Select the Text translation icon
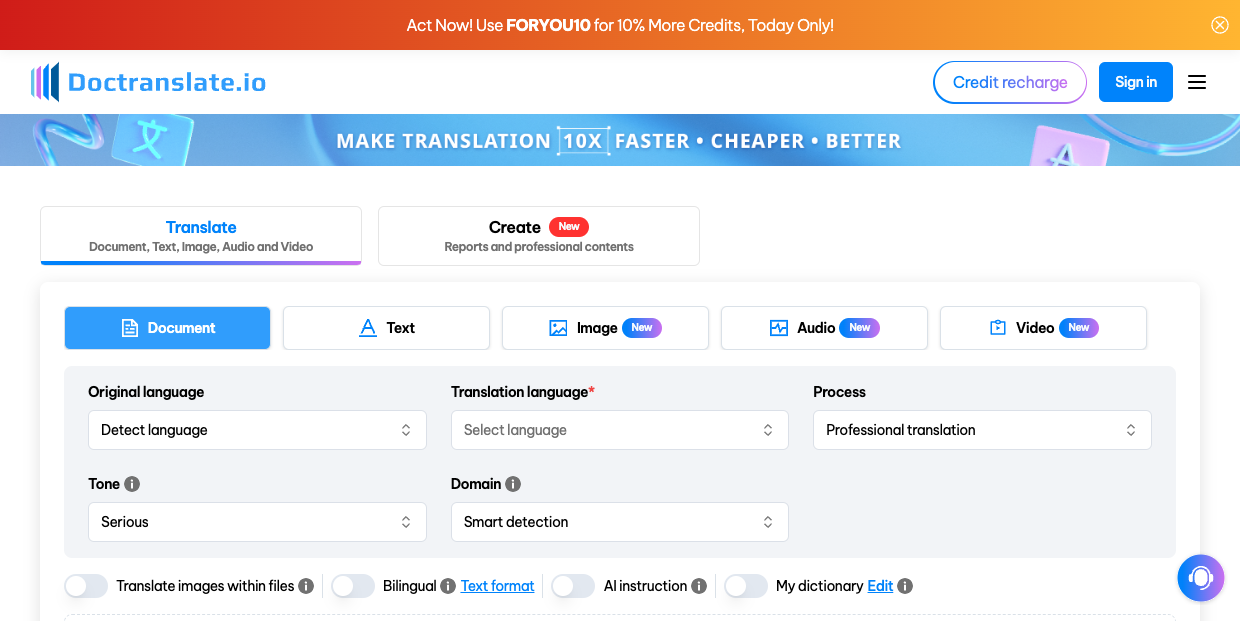Screen dimensions: 1240x621 (367, 327)
